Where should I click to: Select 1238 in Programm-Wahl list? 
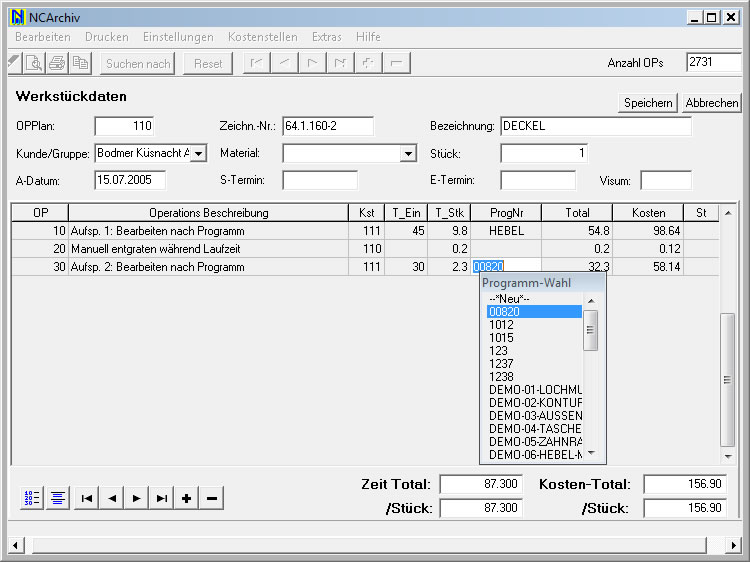534,376
